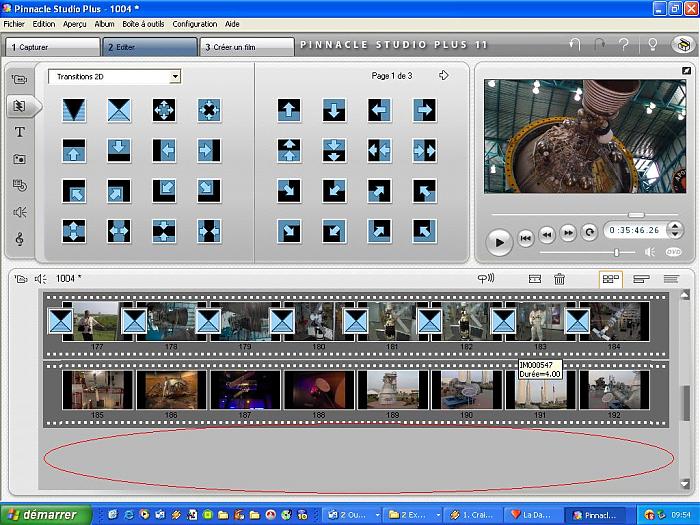This screenshot has width=700, height=525.
Task: Open the Album menu
Action: pyautogui.click(x=104, y=24)
